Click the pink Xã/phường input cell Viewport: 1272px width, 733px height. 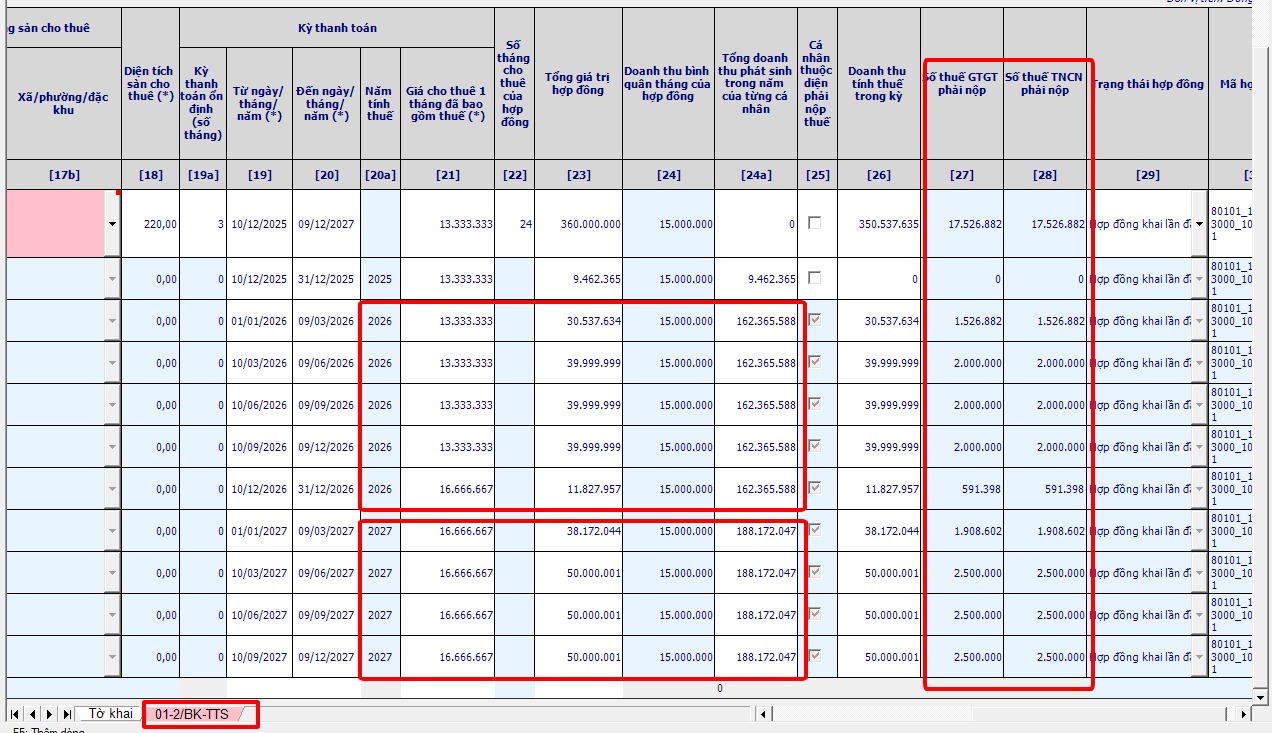click(x=55, y=224)
